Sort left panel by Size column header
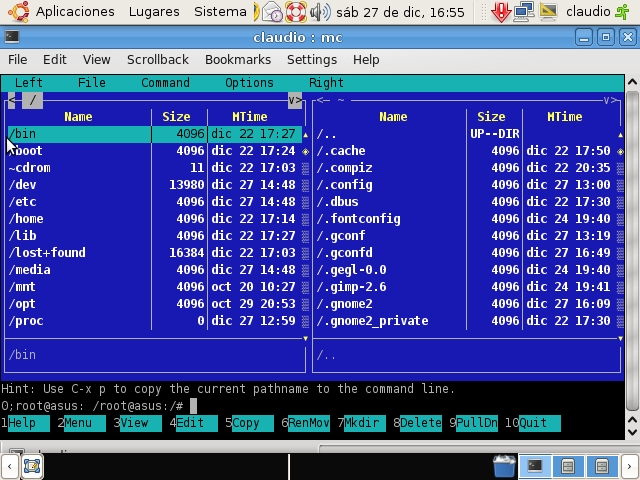This screenshot has height=480, width=640. coord(176,117)
